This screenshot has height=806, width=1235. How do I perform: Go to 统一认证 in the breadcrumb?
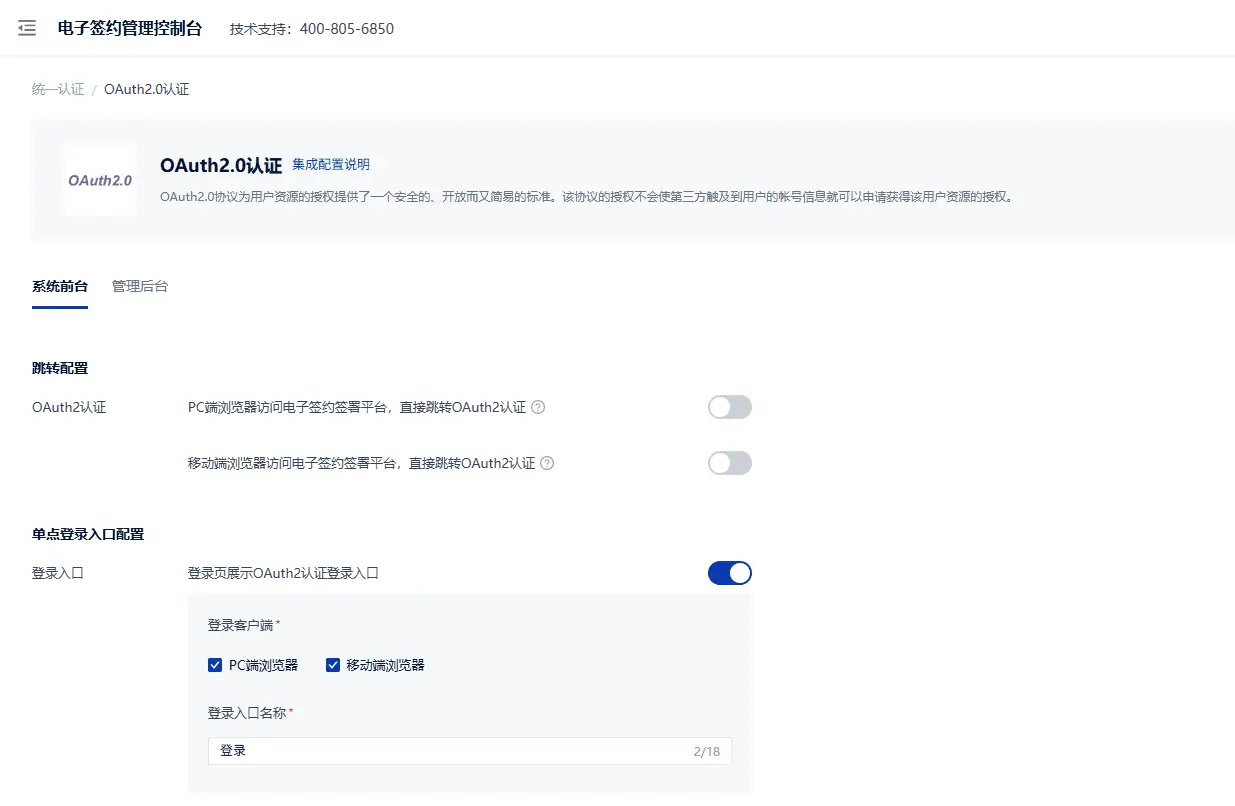coord(58,89)
